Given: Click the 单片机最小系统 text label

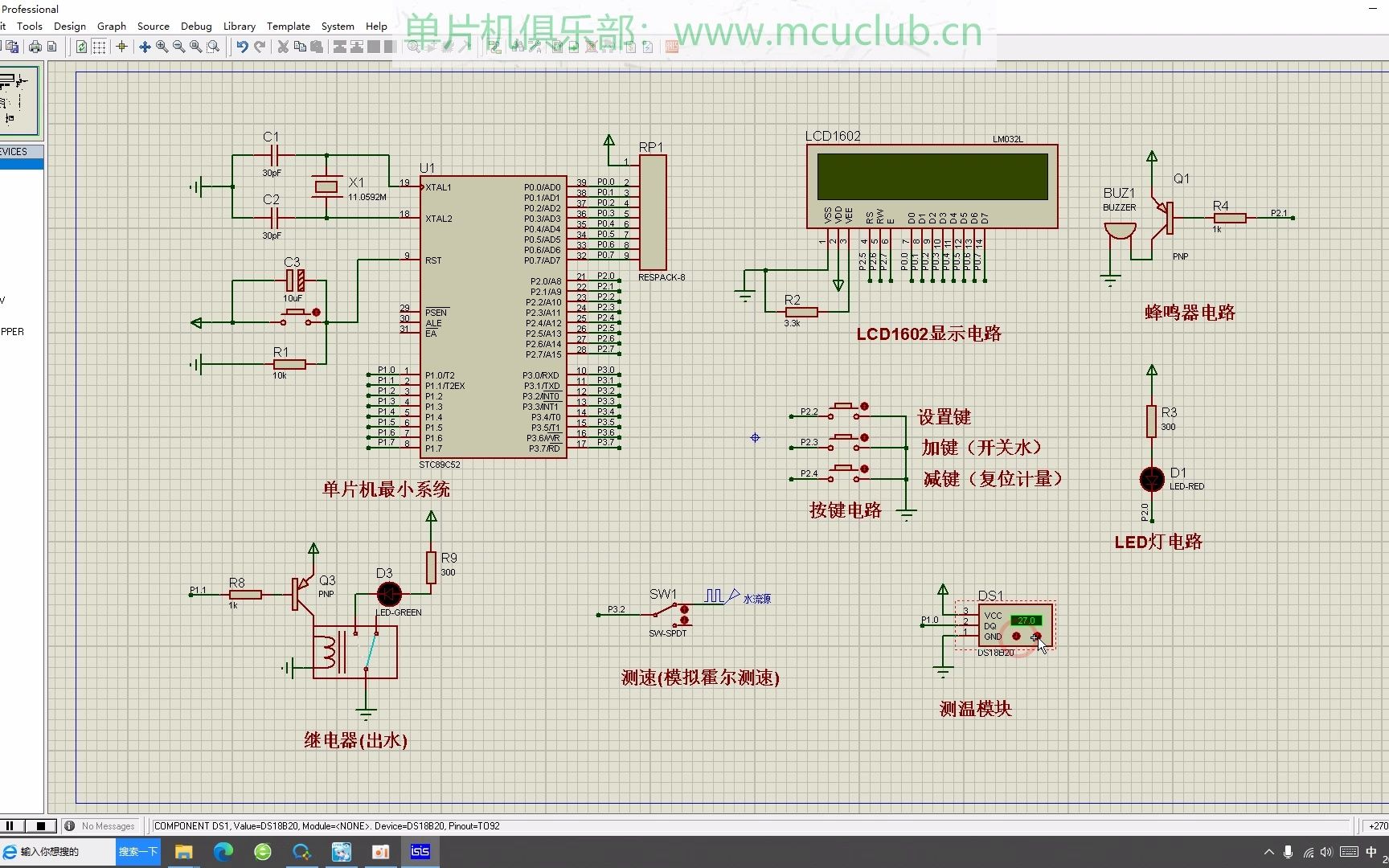Looking at the screenshot, I should point(386,489).
